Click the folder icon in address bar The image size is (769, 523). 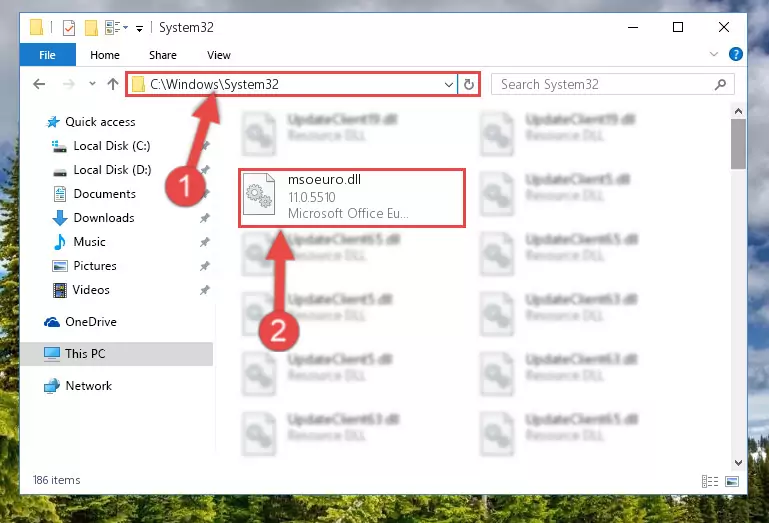(138, 84)
